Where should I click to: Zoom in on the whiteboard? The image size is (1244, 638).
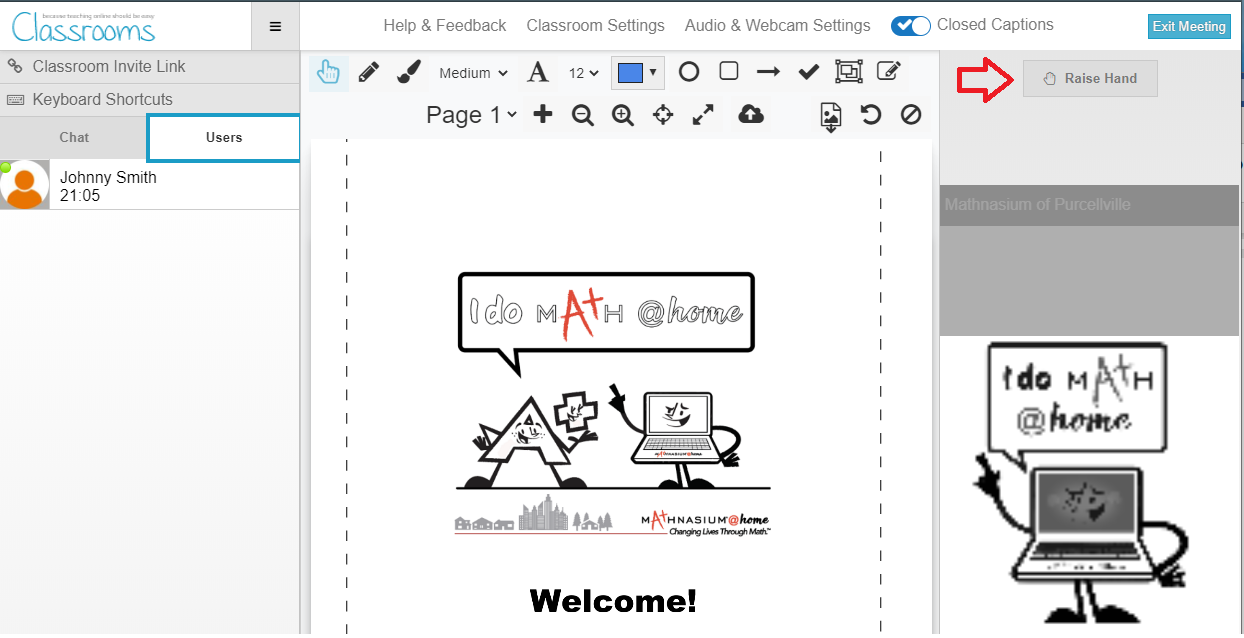(623, 115)
